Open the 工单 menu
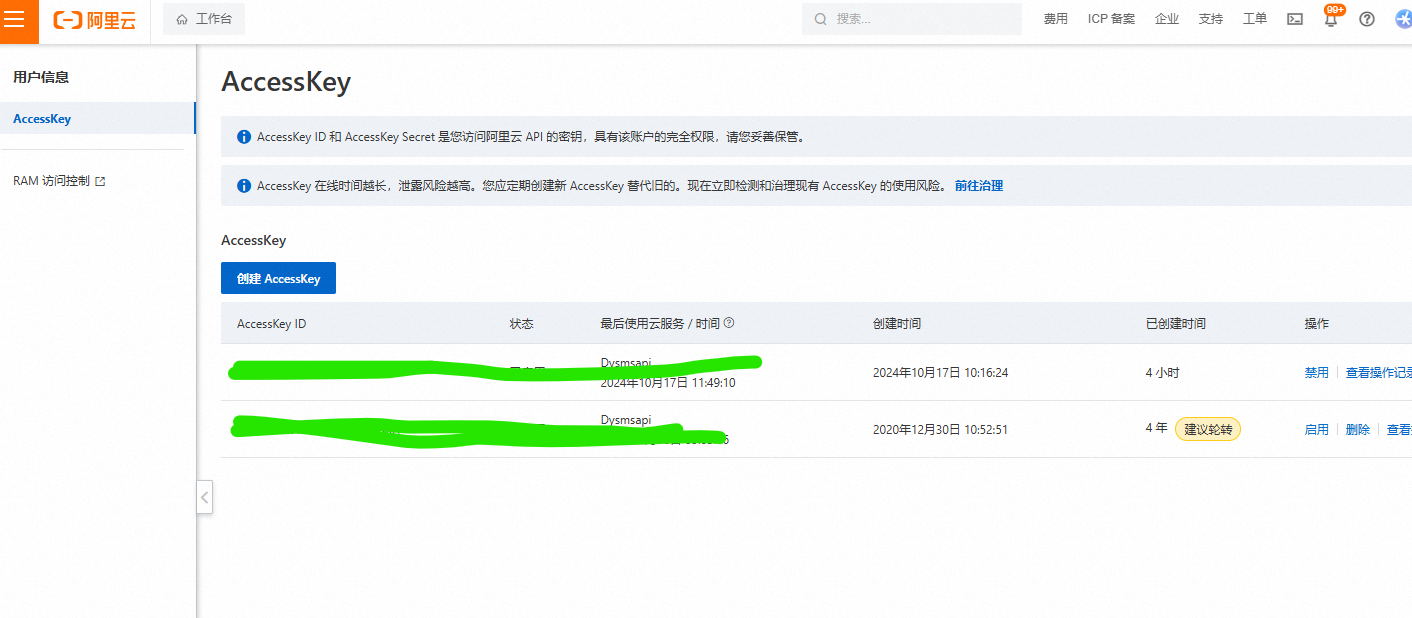 click(1255, 19)
